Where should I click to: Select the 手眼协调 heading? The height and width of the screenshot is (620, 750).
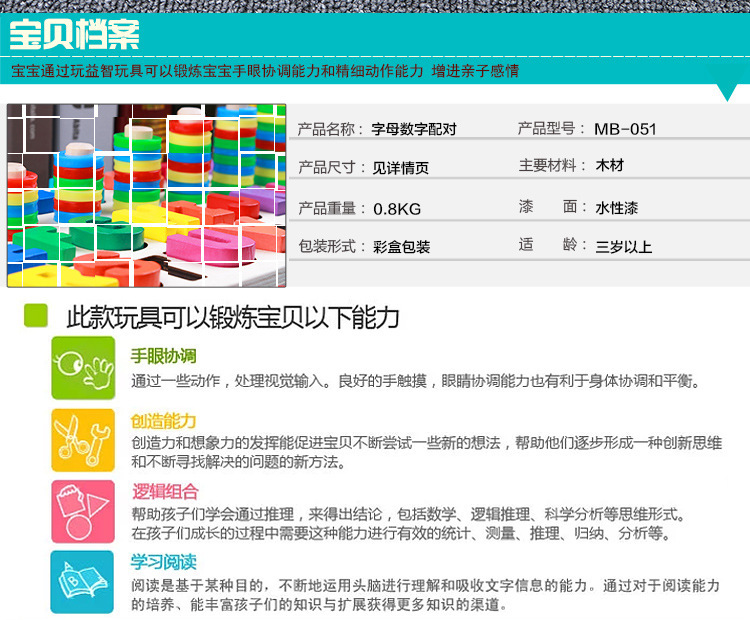point(164,356)
